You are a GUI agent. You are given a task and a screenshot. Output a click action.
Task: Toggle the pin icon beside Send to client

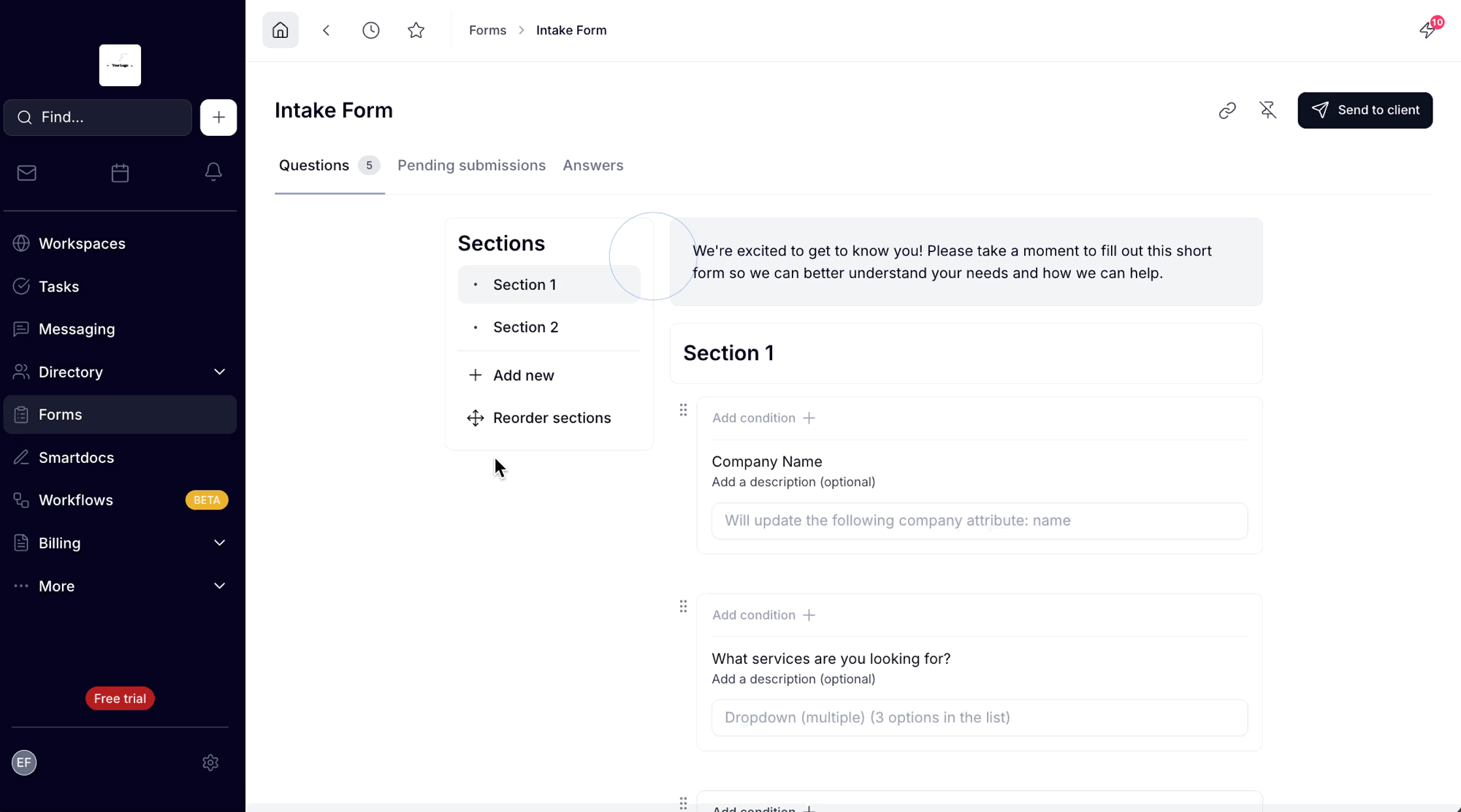1268,110
